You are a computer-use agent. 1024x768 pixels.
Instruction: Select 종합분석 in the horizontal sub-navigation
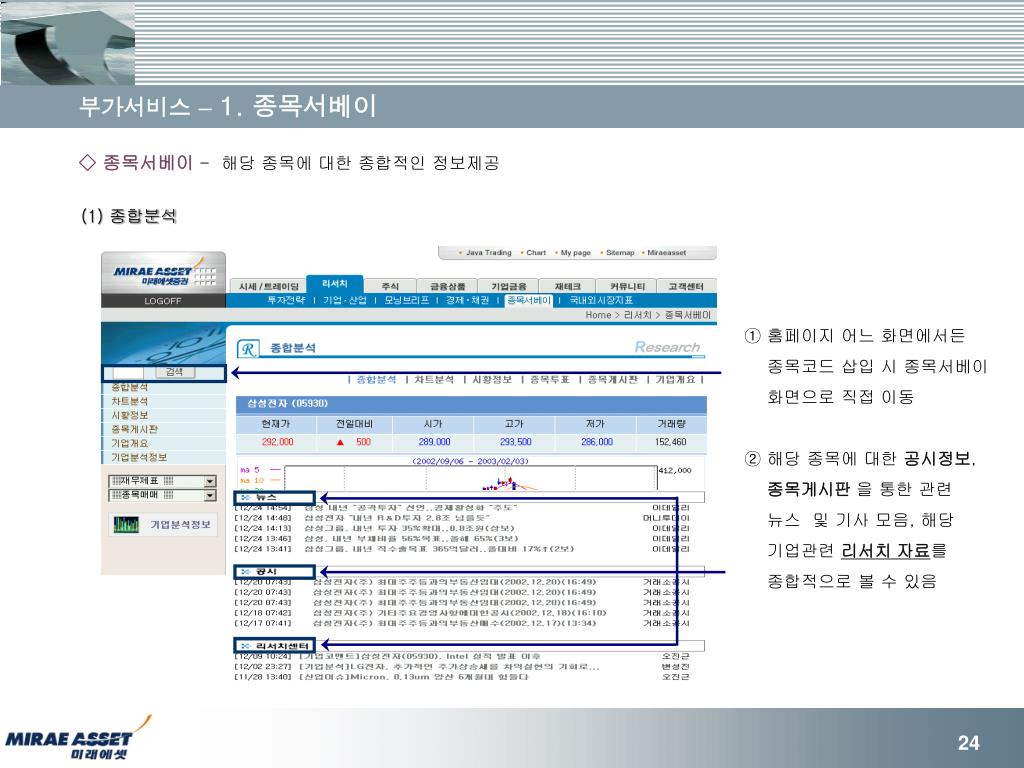(x=376, y=379)
